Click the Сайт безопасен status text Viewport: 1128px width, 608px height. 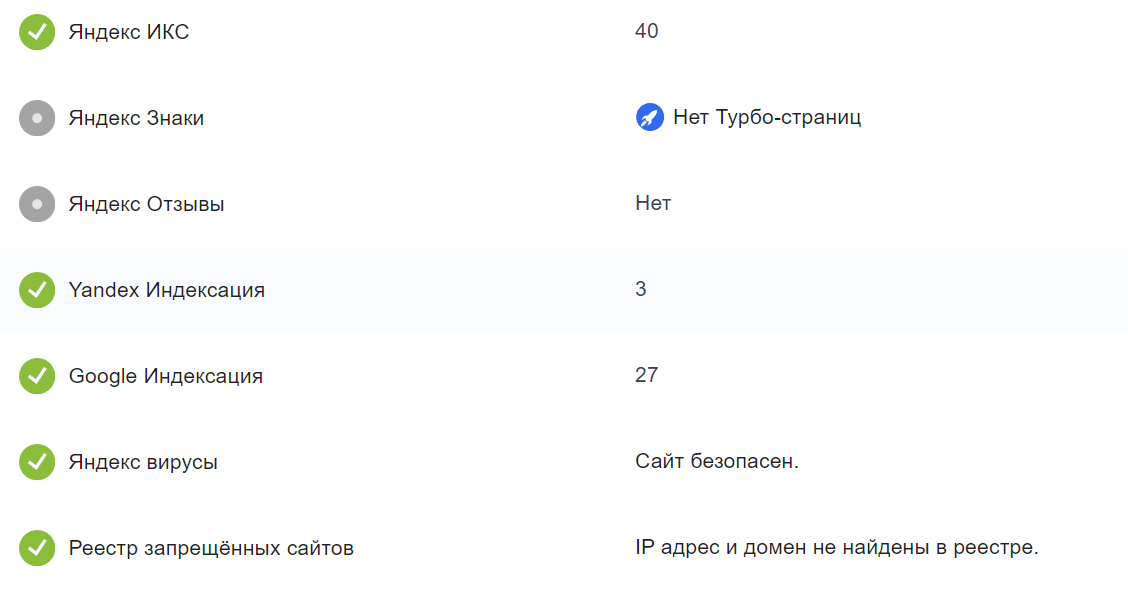[x=716, y=461]
